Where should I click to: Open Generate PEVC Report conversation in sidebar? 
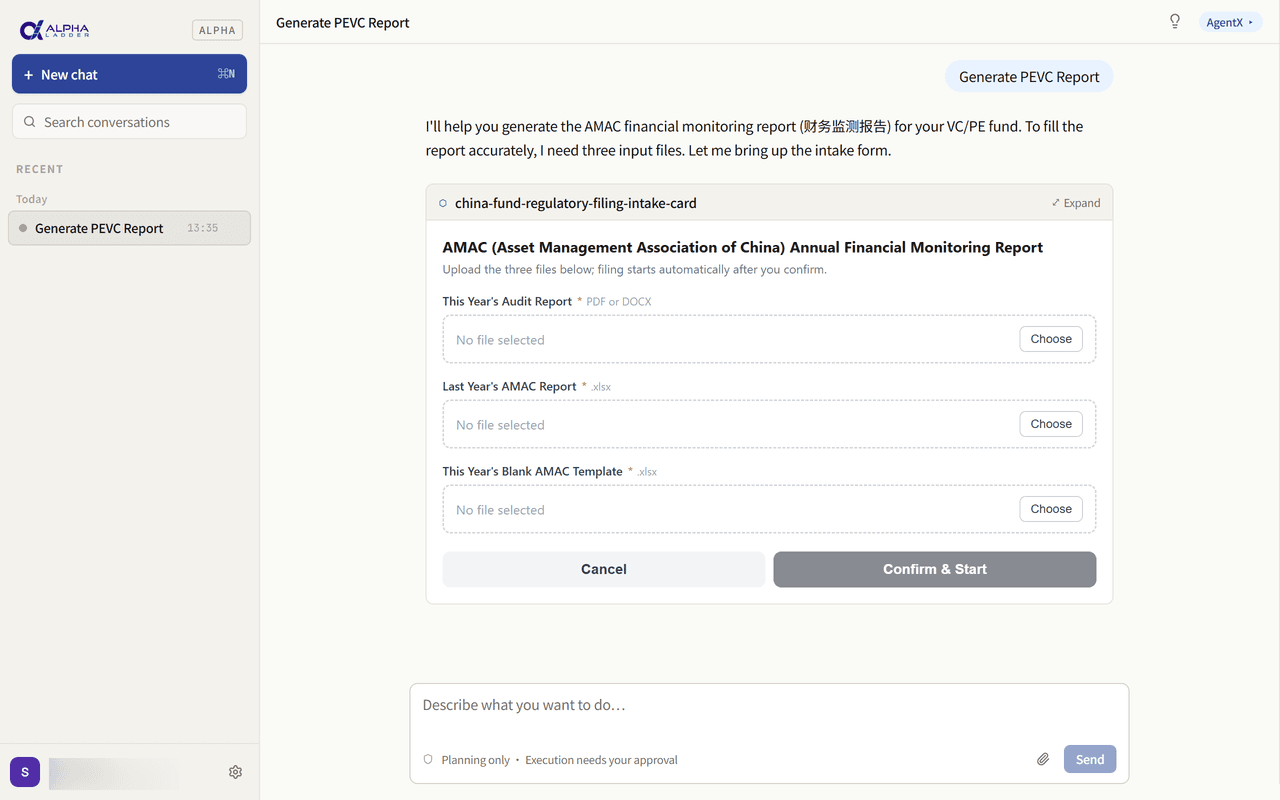[x=129, y=228]
